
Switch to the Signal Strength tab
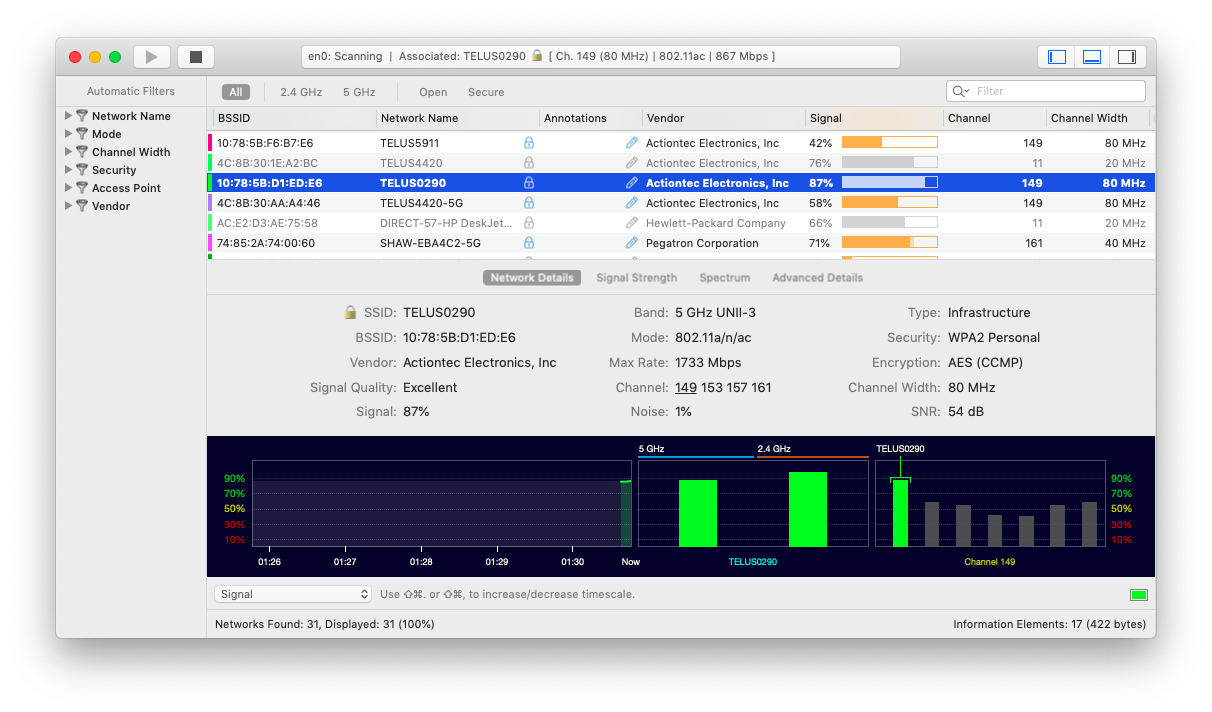pyautogui.click(x=636, y=278)
